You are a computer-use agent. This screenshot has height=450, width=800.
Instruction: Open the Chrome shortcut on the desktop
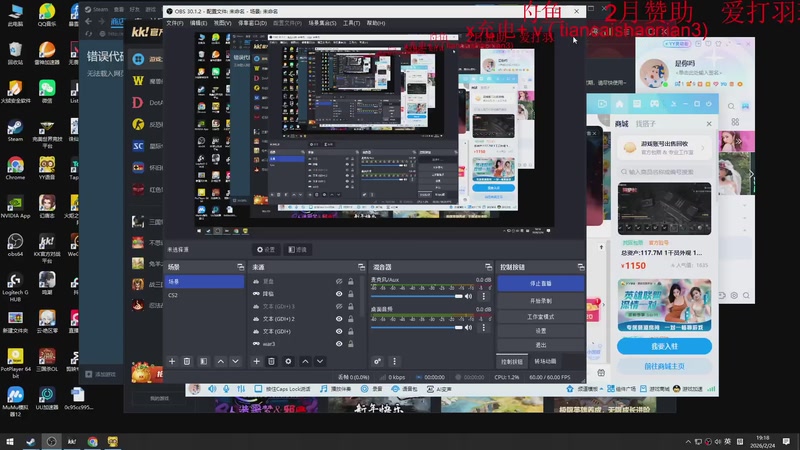pos(15,169)
